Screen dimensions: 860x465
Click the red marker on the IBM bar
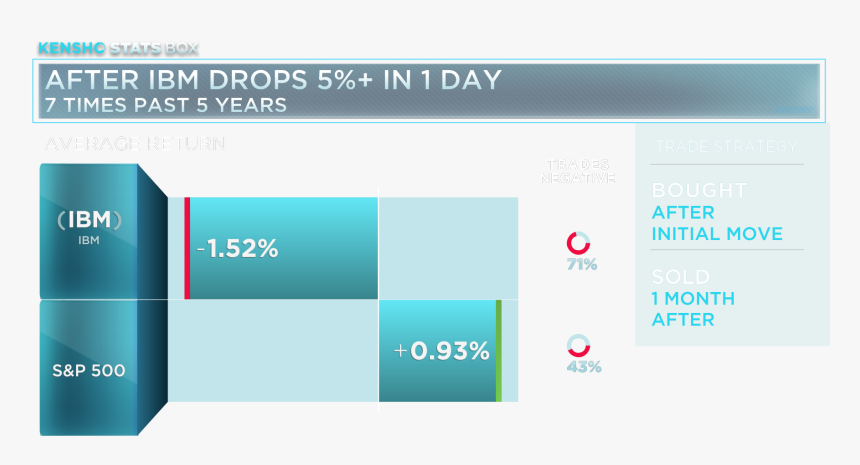click(x=187, y=248)
